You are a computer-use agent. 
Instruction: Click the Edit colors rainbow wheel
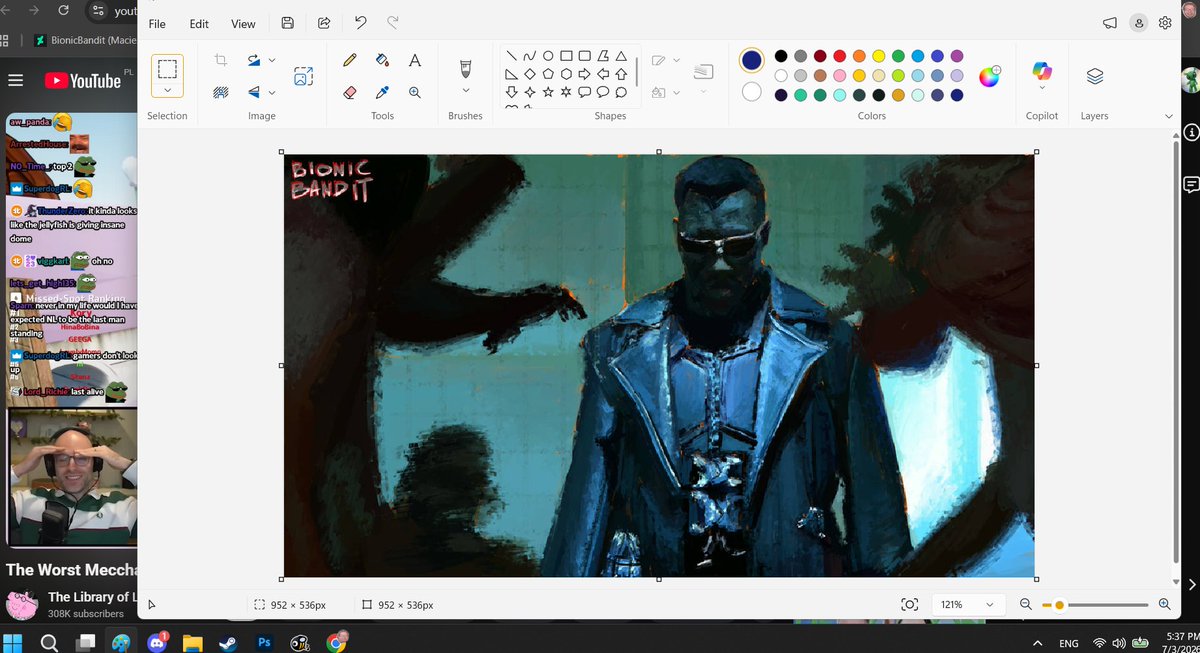989,76
